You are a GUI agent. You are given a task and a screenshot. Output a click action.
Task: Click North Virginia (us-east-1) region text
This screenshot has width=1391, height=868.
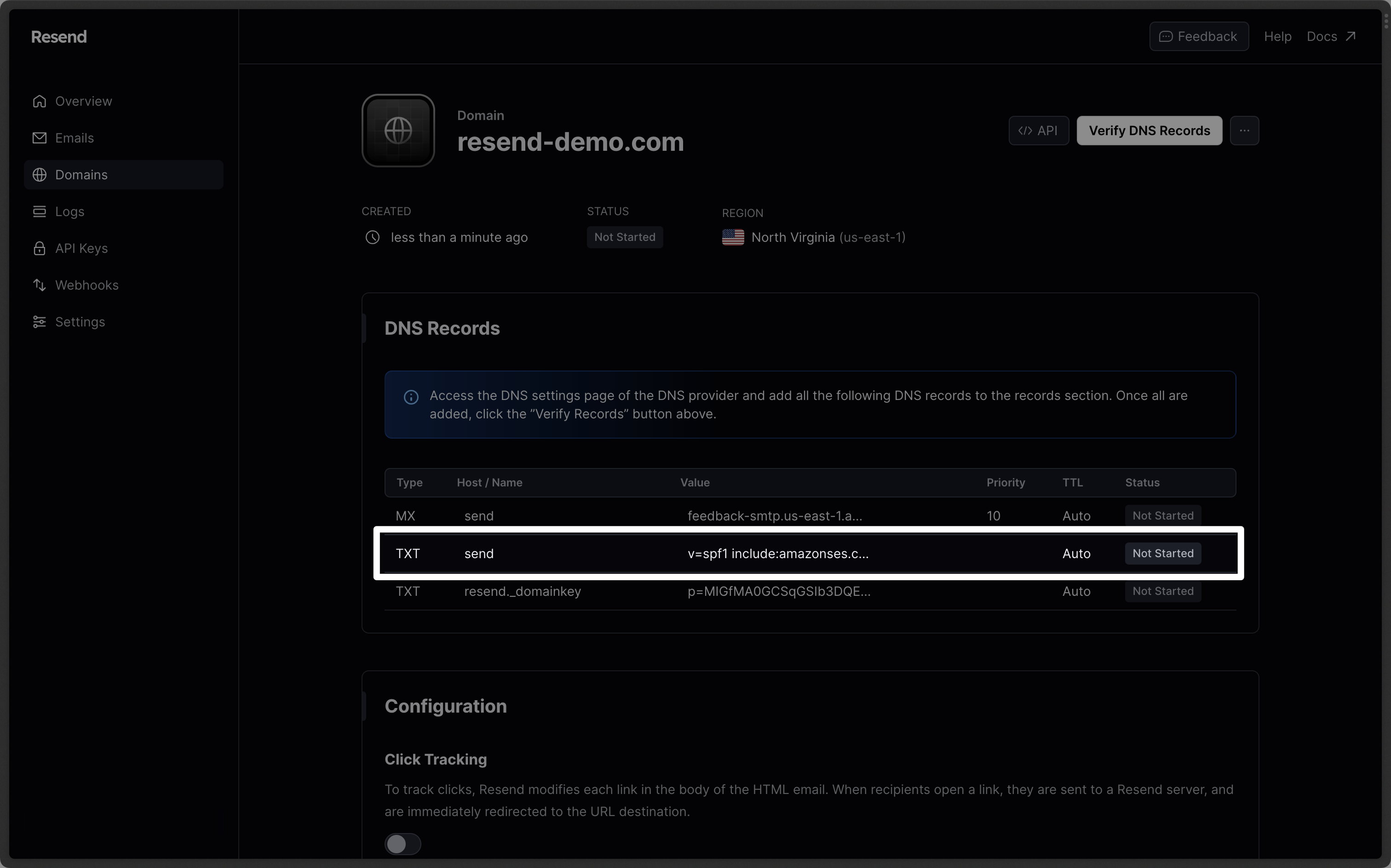828,237
